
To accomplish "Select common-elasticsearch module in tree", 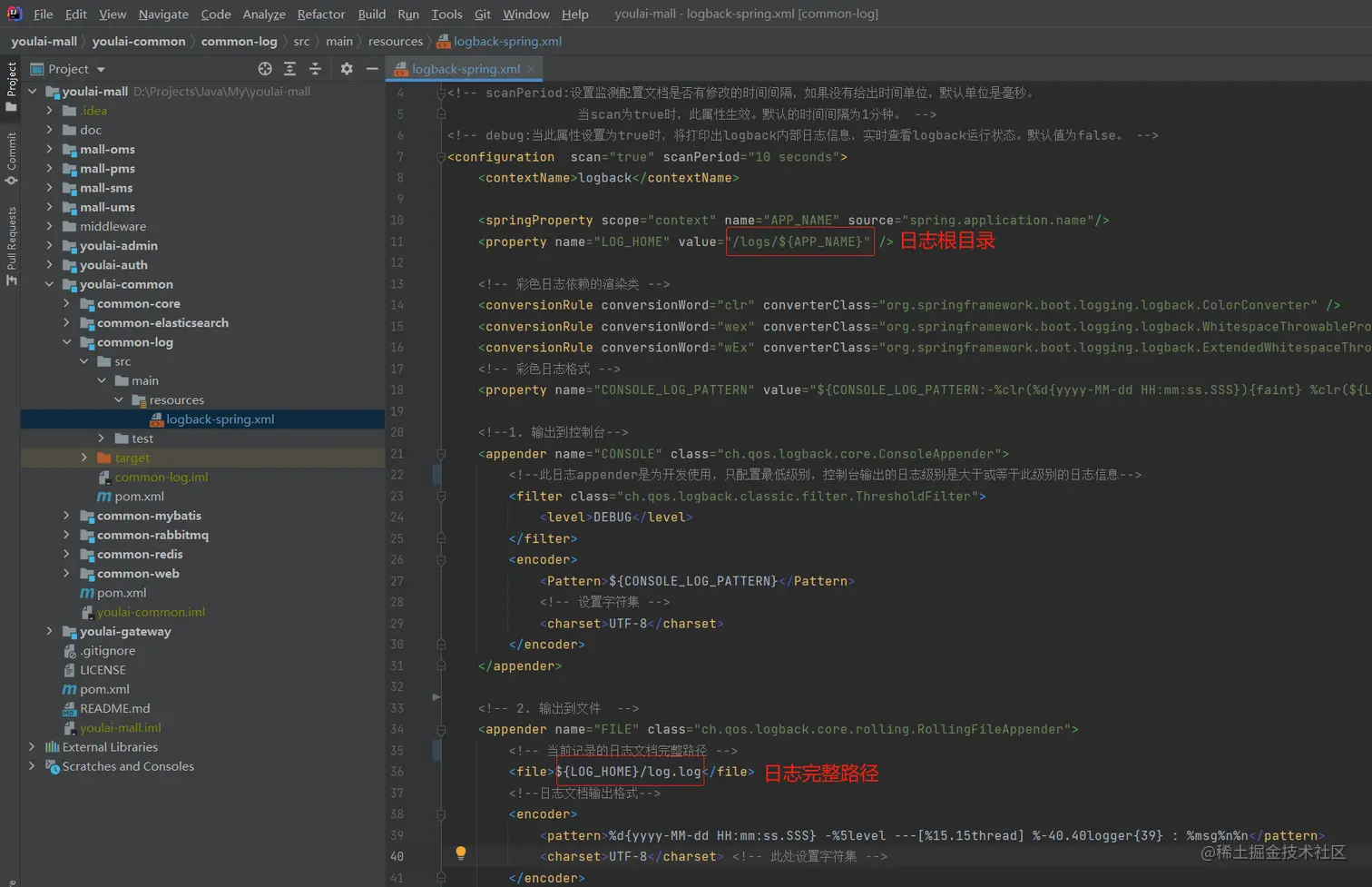I will [x=162, y=322].
